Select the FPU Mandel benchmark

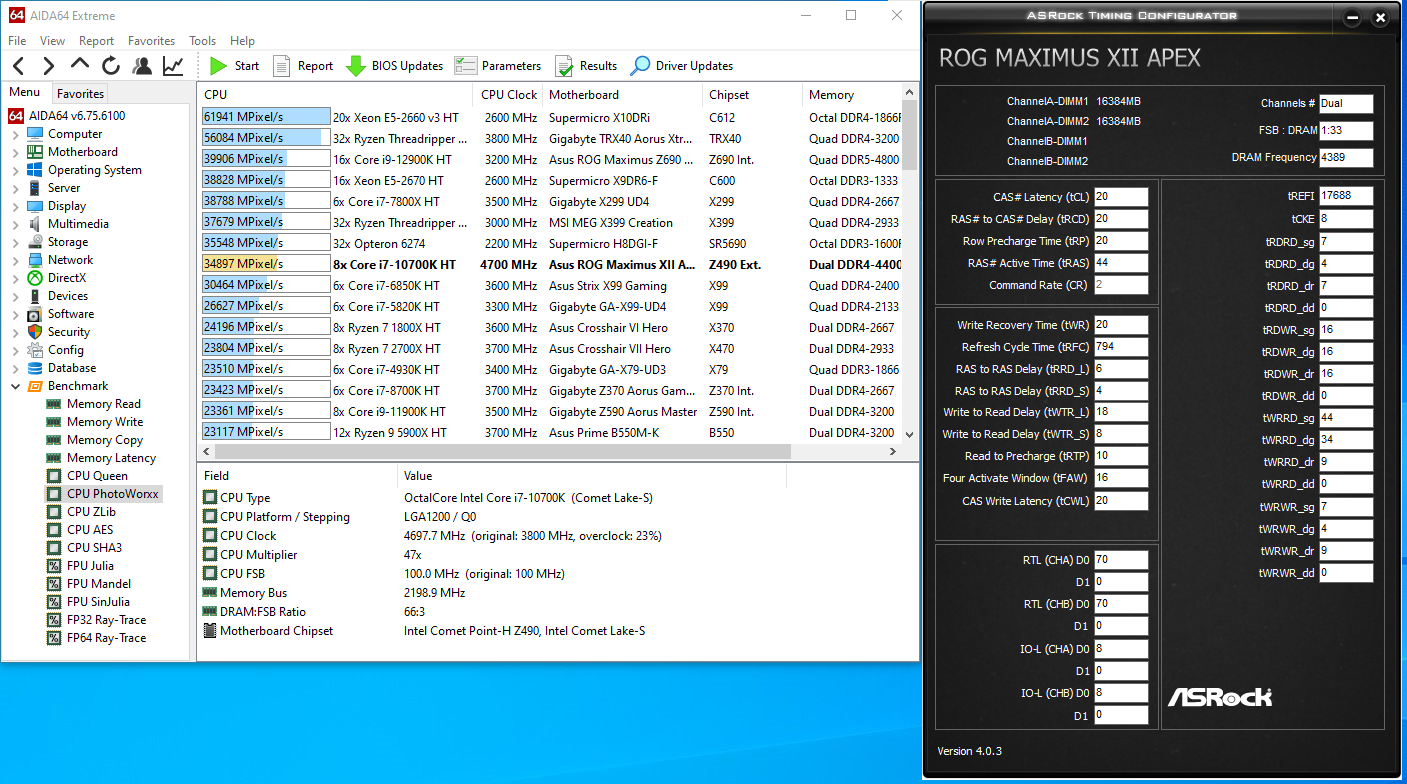click(98, 584)
